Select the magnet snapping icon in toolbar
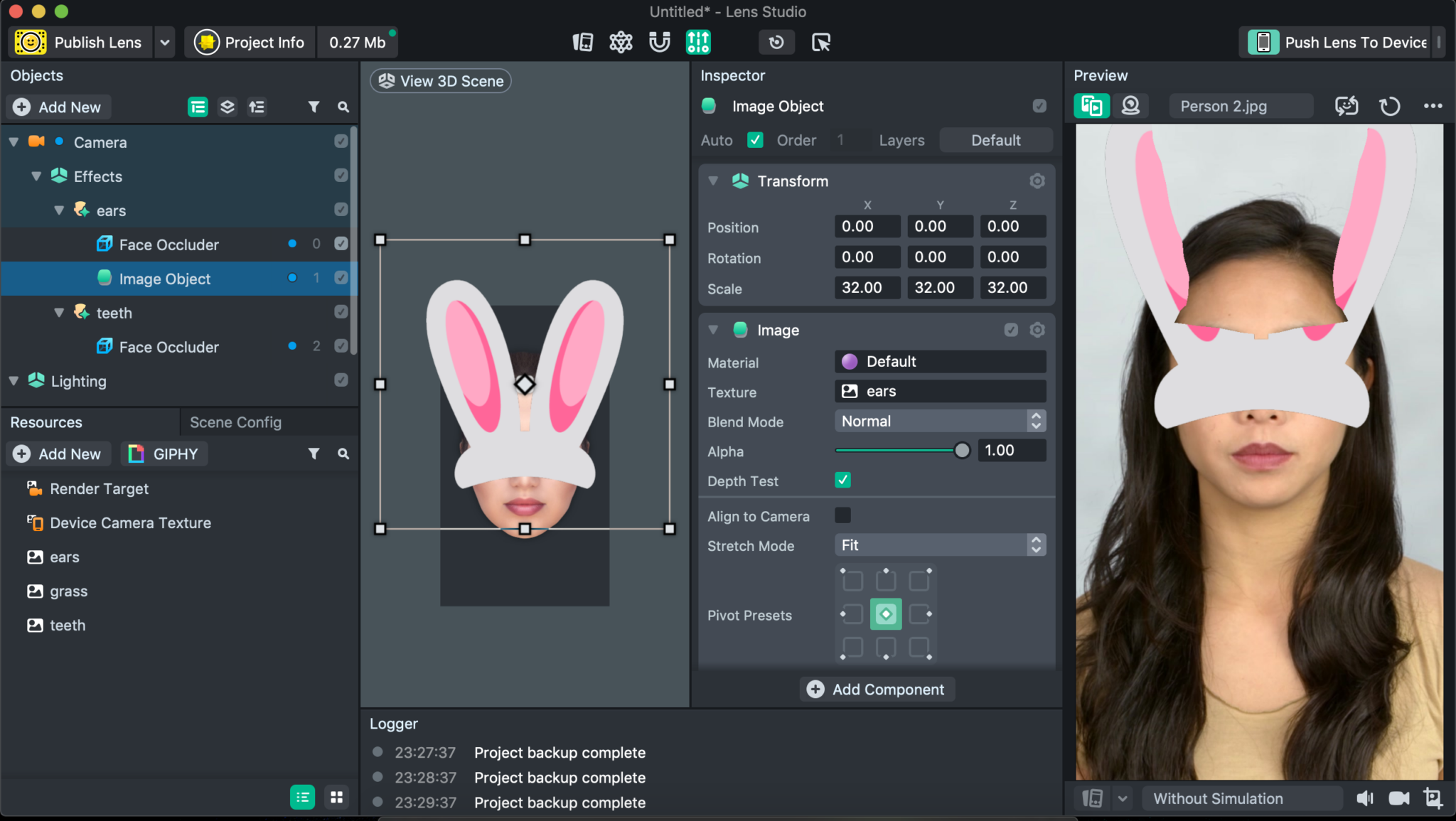 coord(658,42)
